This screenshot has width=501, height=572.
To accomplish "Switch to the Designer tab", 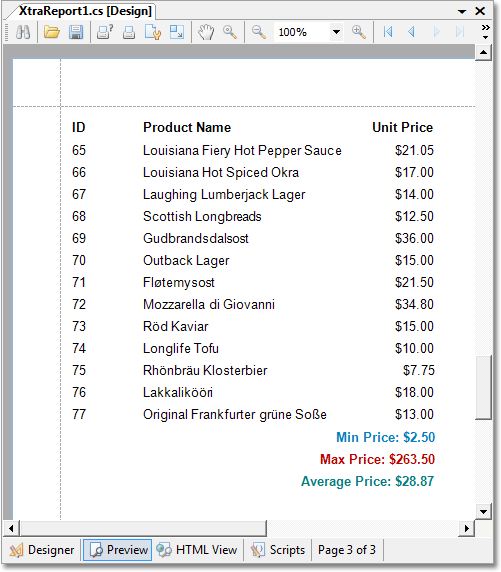I will [42, 550].
